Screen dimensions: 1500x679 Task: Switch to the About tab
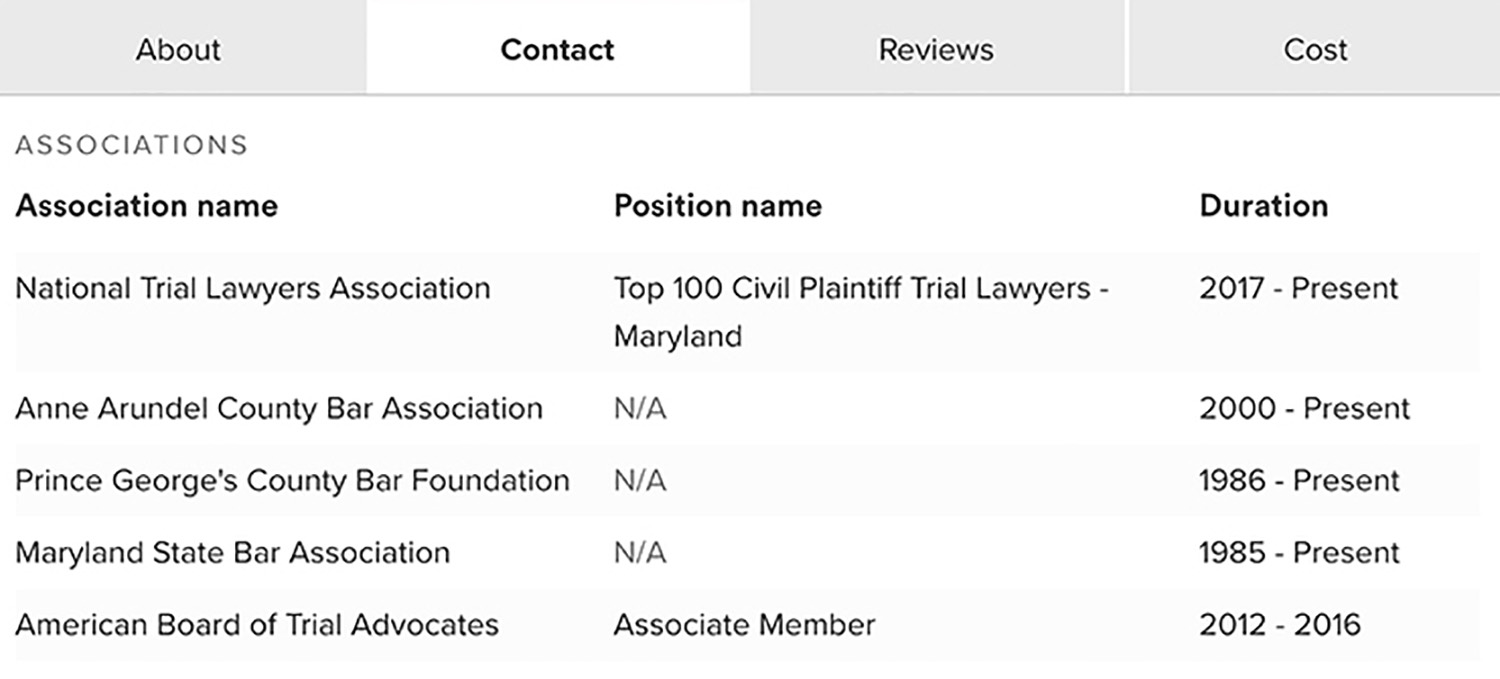tap(178, 49)
